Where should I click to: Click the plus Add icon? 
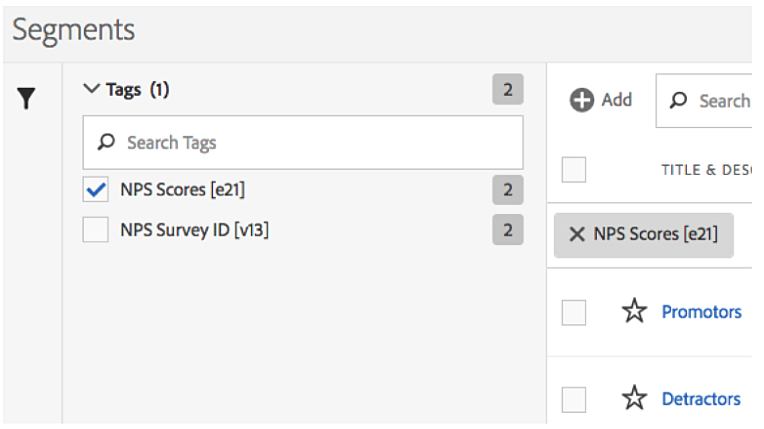(582, 100)
